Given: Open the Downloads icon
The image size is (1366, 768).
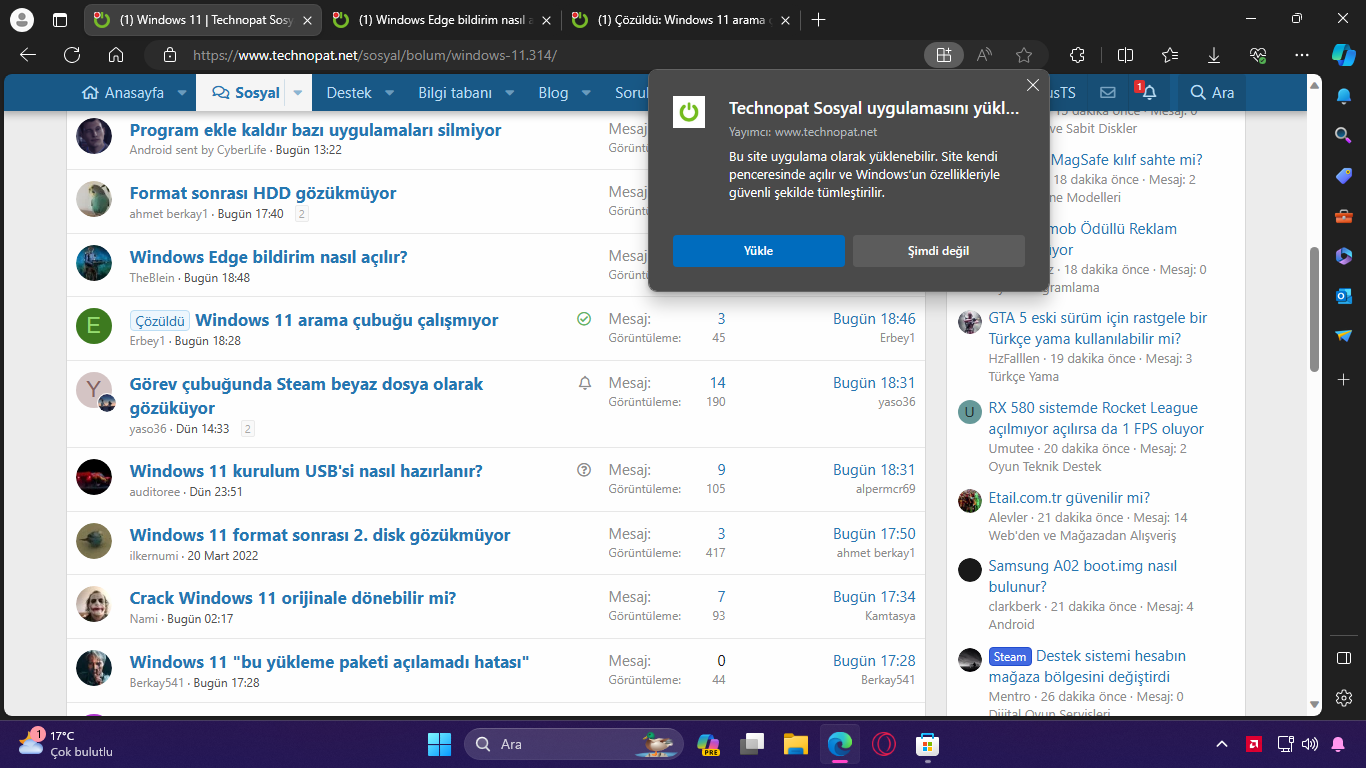Looking at the screenshot, I should pos(1214,55).
